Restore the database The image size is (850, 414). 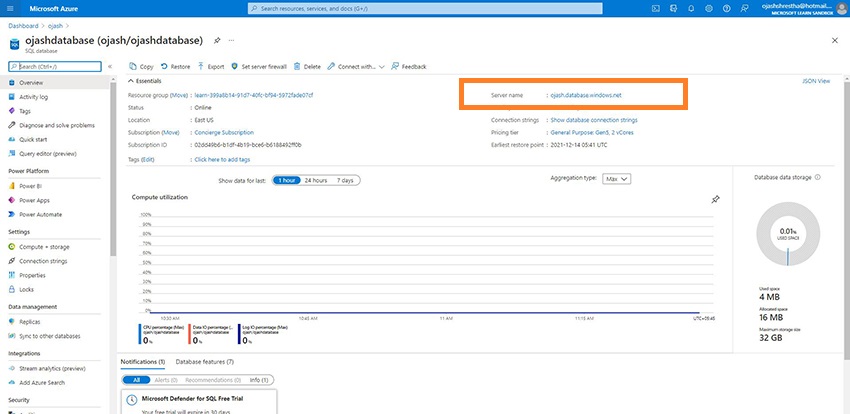pyautogui.click(x=176, y=67)
